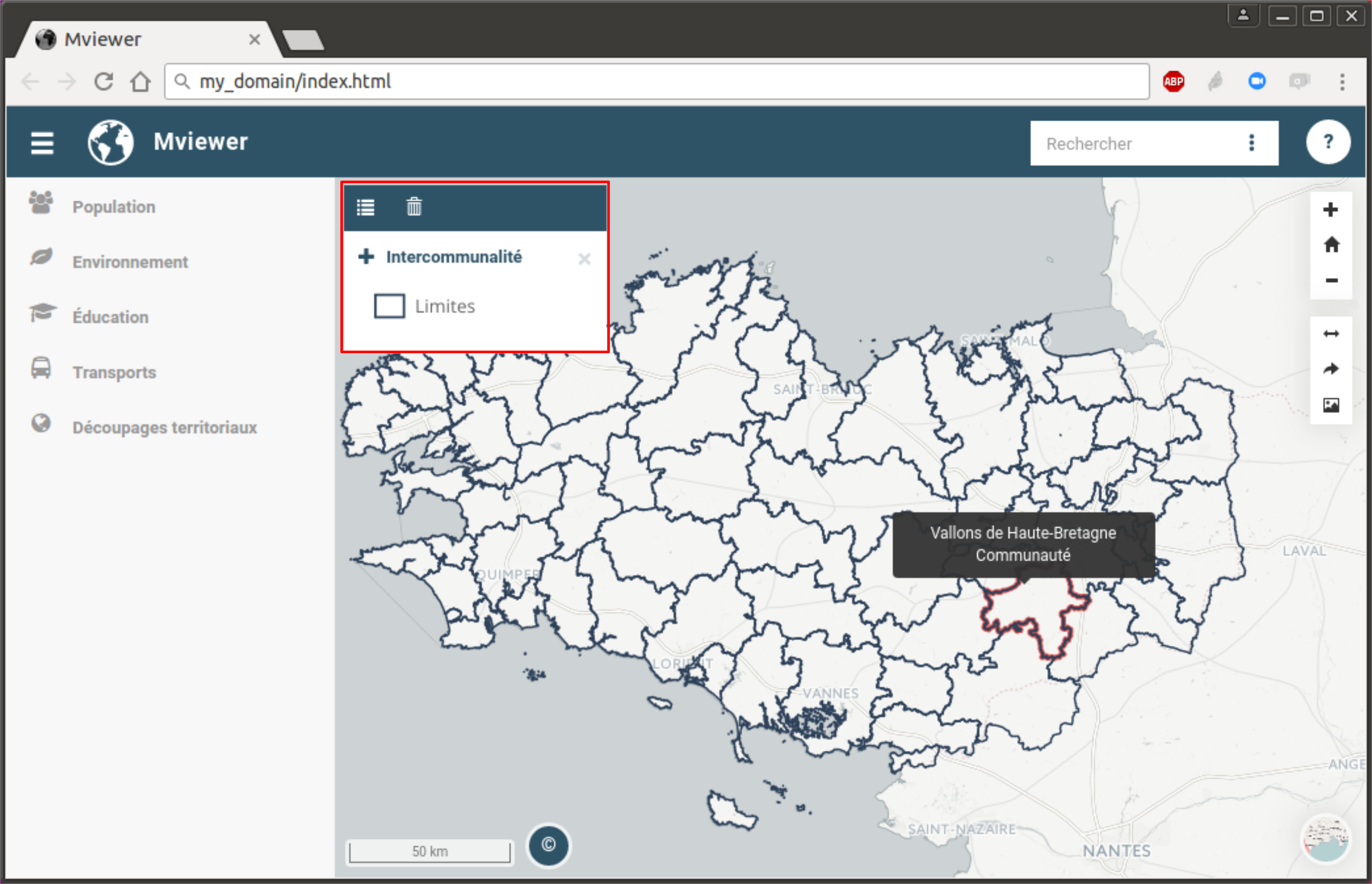Open the Transports theme
Image resolution: width=1372 pixels, height=884 pixels.
pyautogui.click(x=114, y=372)
